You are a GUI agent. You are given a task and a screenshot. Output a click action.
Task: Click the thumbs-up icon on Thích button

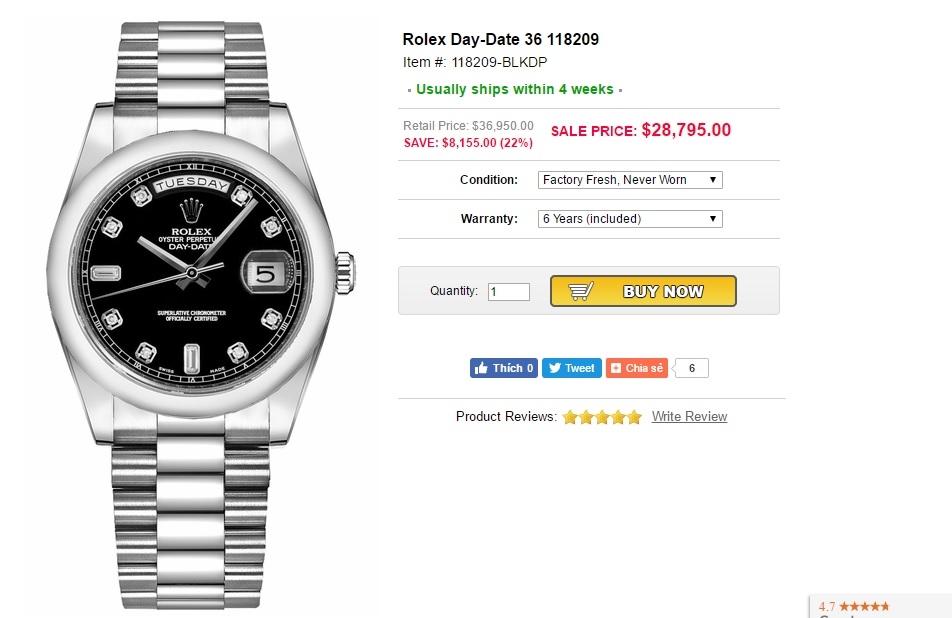click(481, 367)
